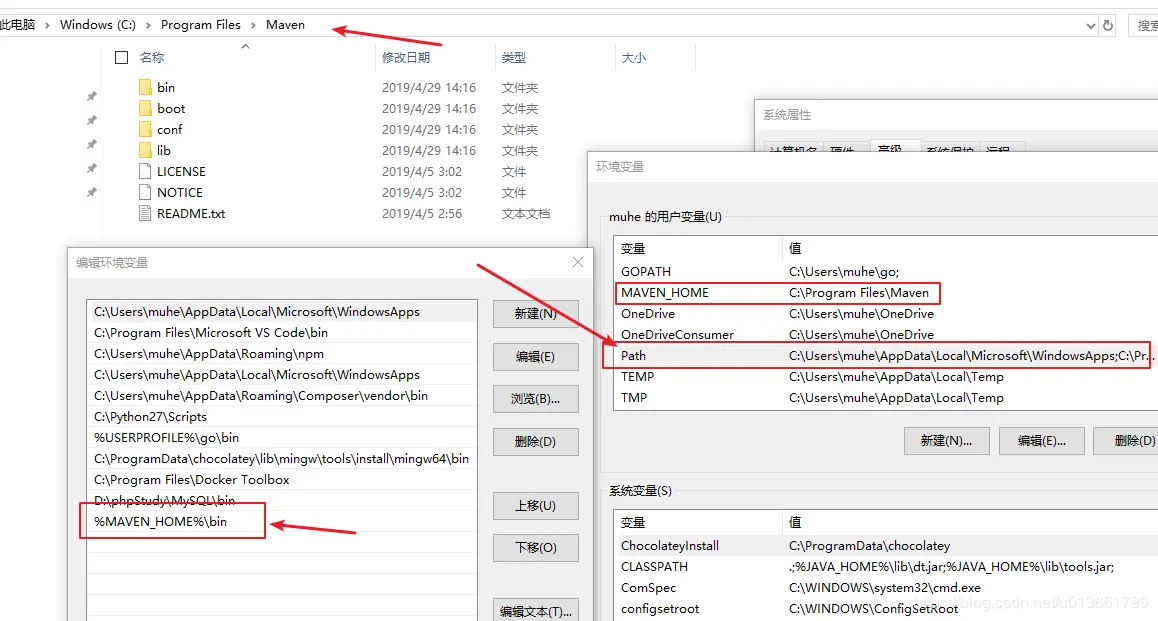Expand chevron after Windows (C:) breadcrumb
Image resolution: width=1158 pixels, height=621 pixels.
148,25
